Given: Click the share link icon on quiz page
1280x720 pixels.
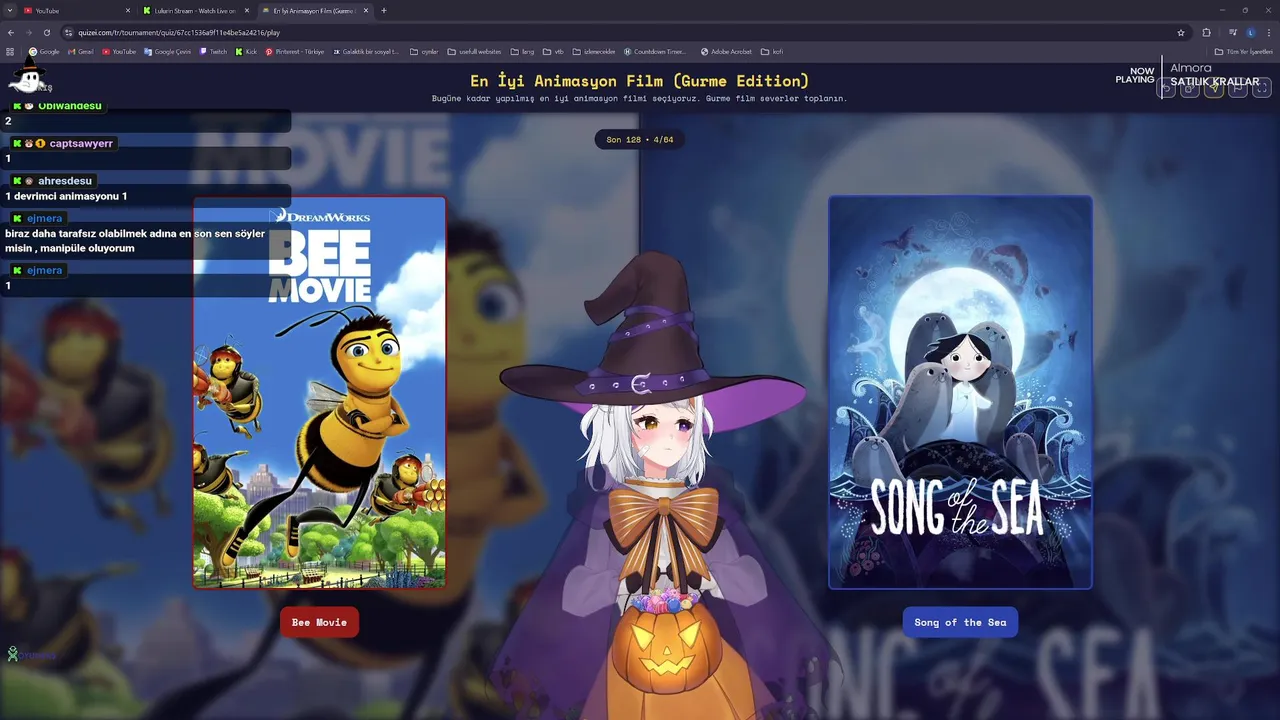Looking at the screenshot, I should [x=1190, y=89].
